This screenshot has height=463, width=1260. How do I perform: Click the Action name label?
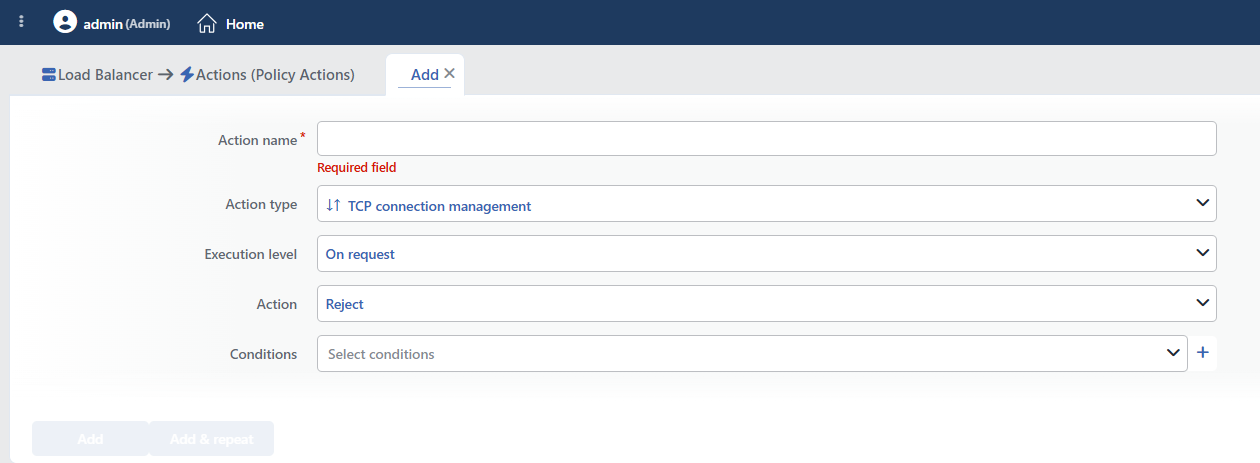(x=257, y=140)
